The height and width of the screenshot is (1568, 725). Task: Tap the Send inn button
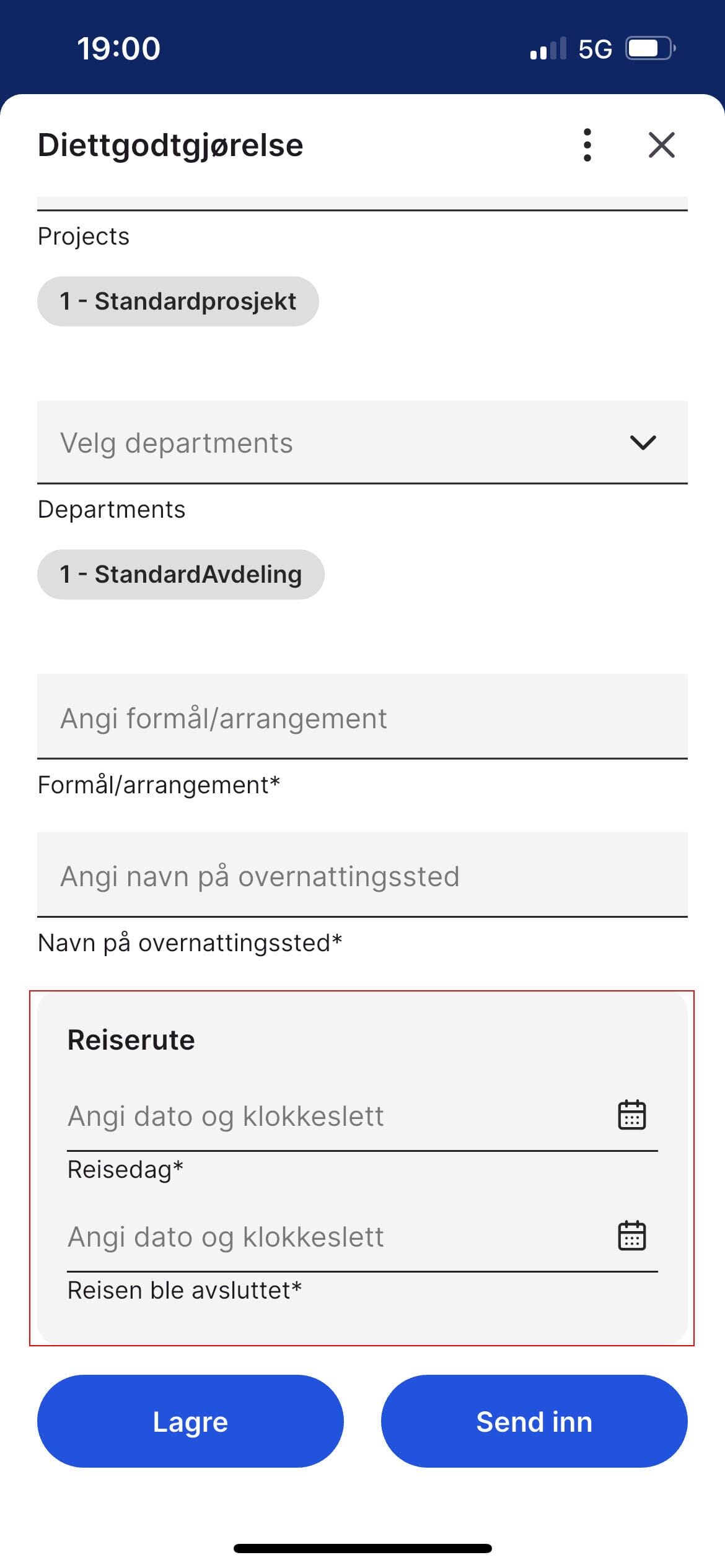(x=534, y=1422)
